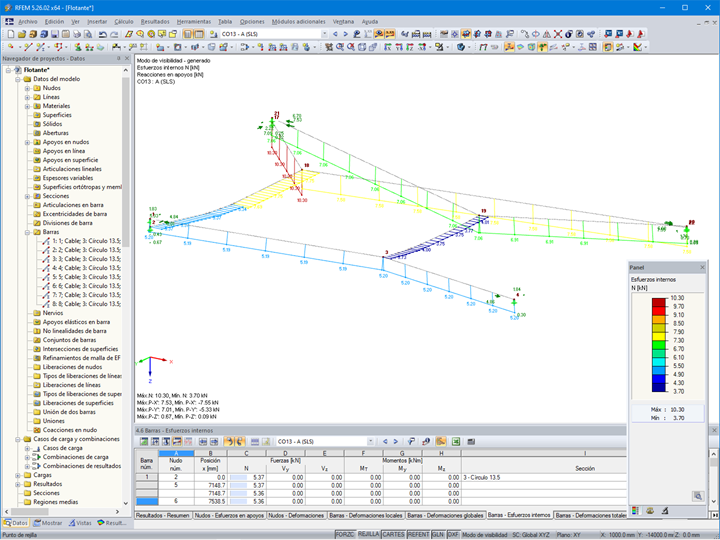Click the display factors tab icon in Panel
Image resolution: width=720 pixels, height=540 pixels.
(650, 511)
